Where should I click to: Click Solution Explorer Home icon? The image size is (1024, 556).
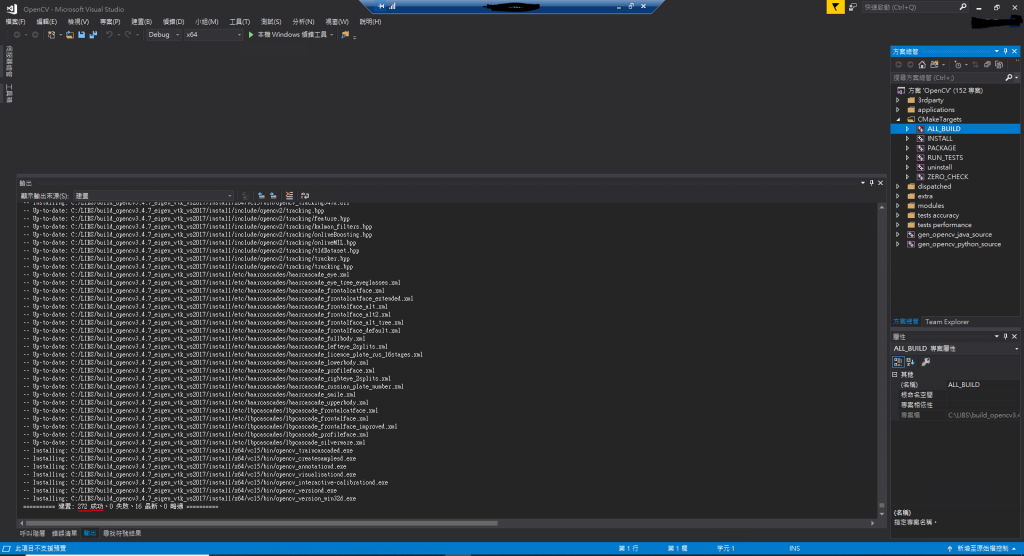coord(922,65)
